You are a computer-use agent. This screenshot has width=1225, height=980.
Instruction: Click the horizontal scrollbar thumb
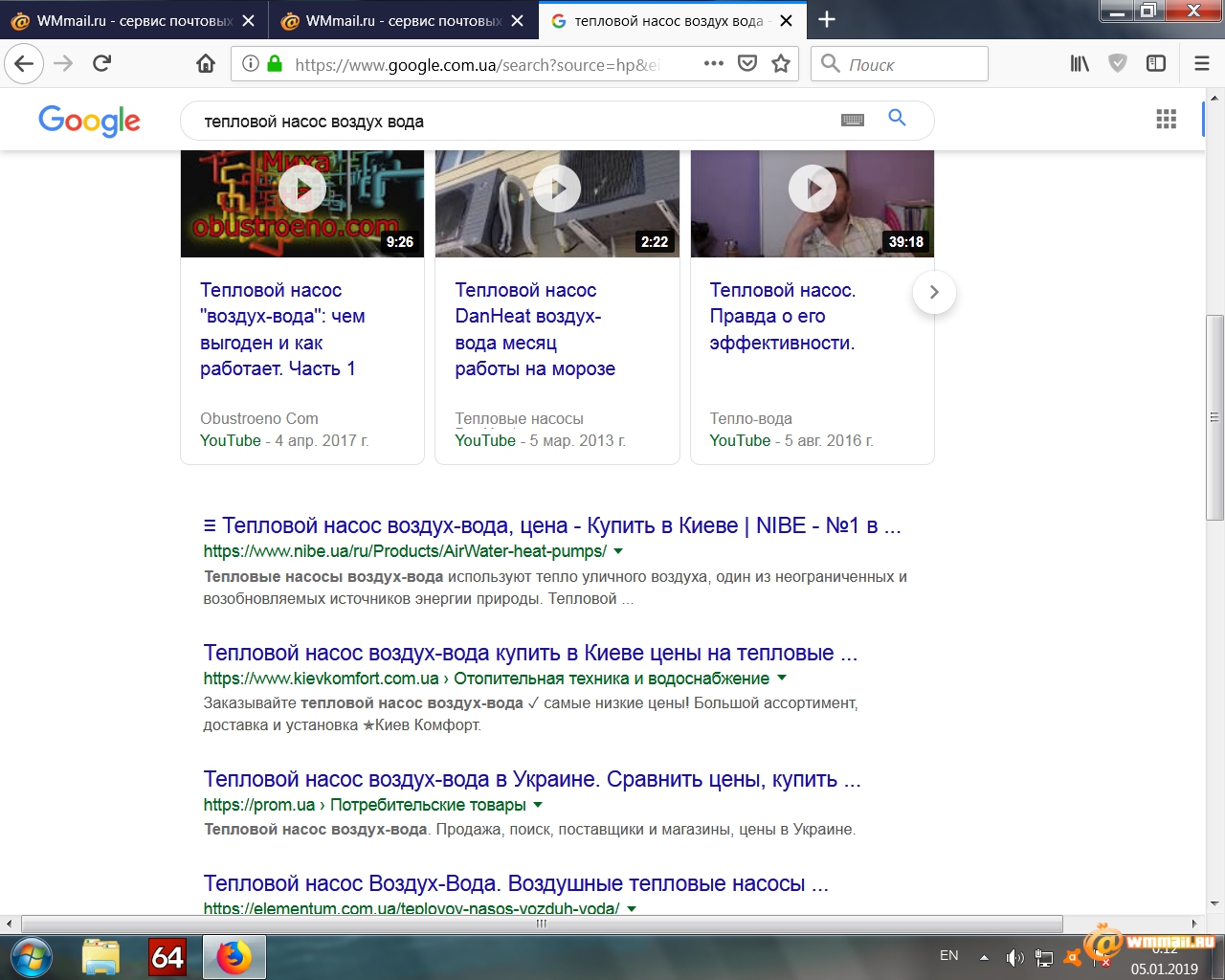tap(541, 924)
